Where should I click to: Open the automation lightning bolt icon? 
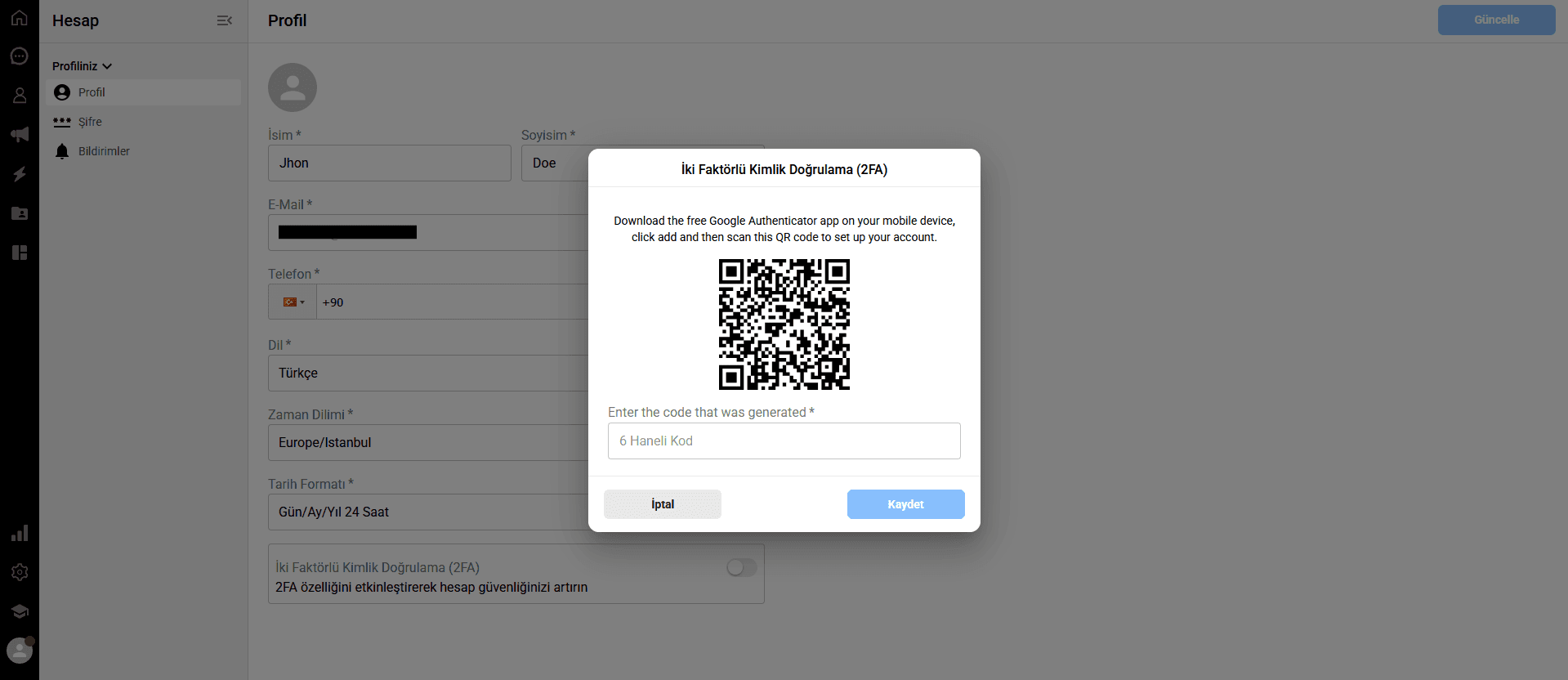click(20, 174)
